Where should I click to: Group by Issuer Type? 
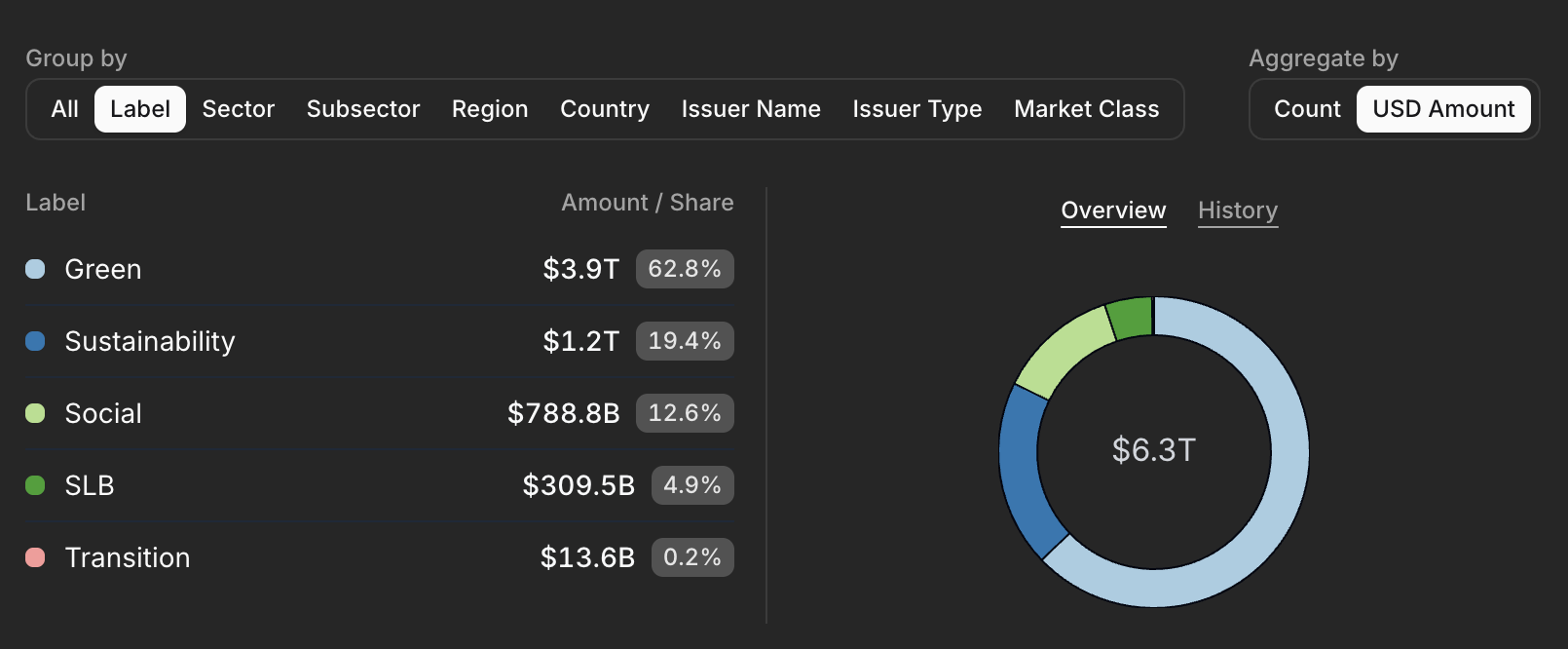917,109
